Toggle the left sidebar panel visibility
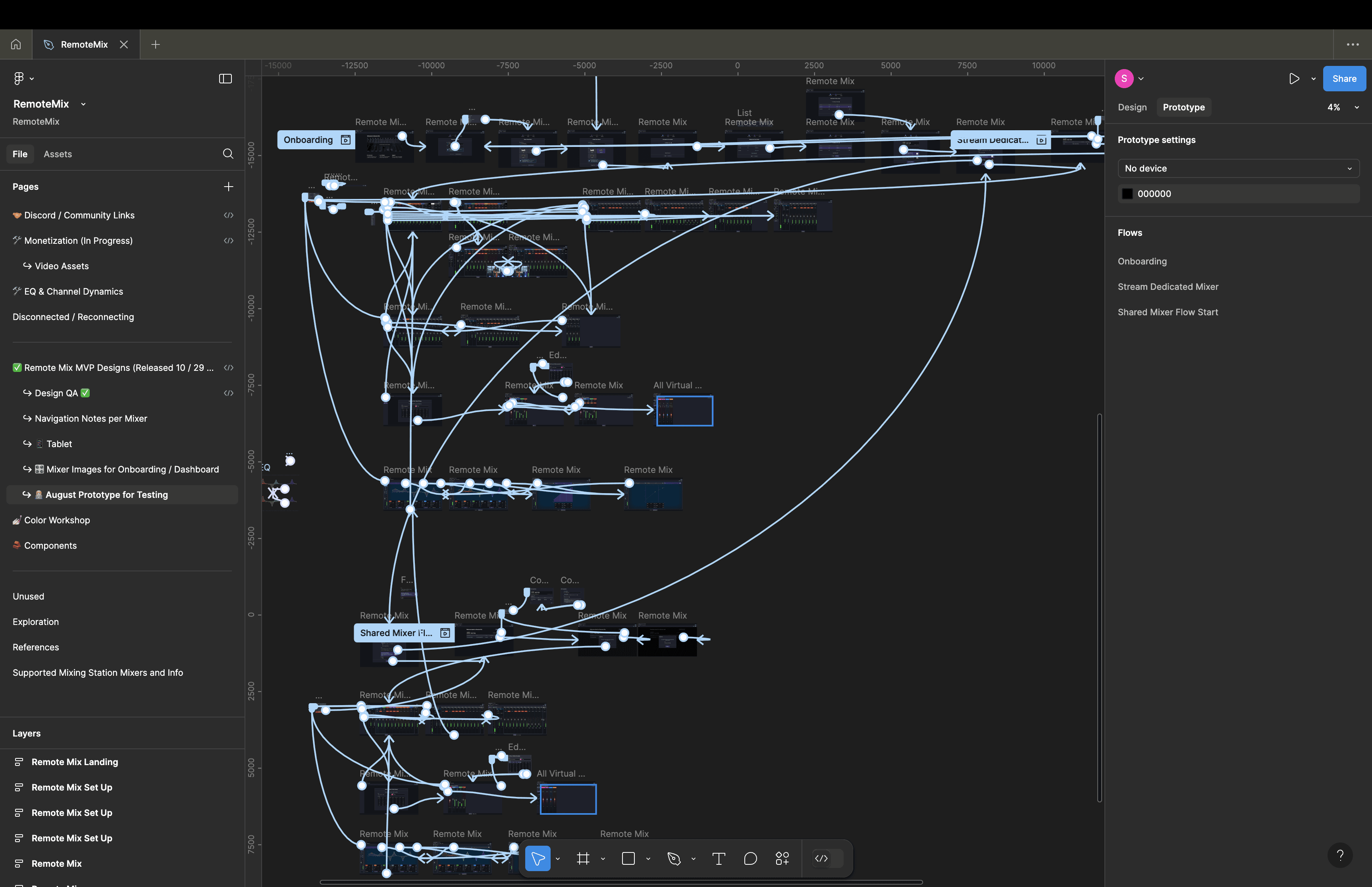The width and height of the screenshot is (1372, 887). [x=225, y=78]
